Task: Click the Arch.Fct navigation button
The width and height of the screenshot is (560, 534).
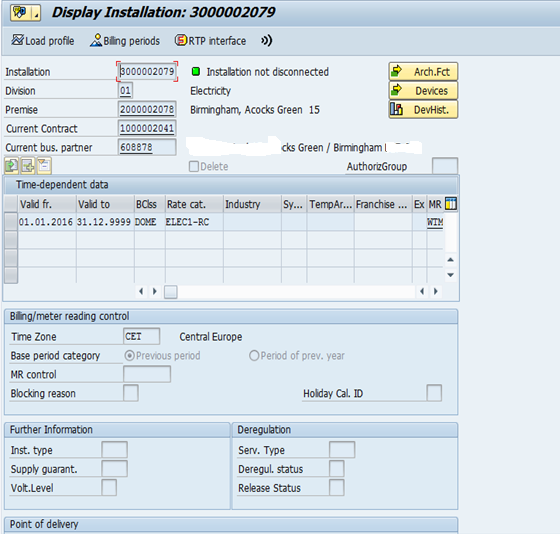Action: point(423,72)
